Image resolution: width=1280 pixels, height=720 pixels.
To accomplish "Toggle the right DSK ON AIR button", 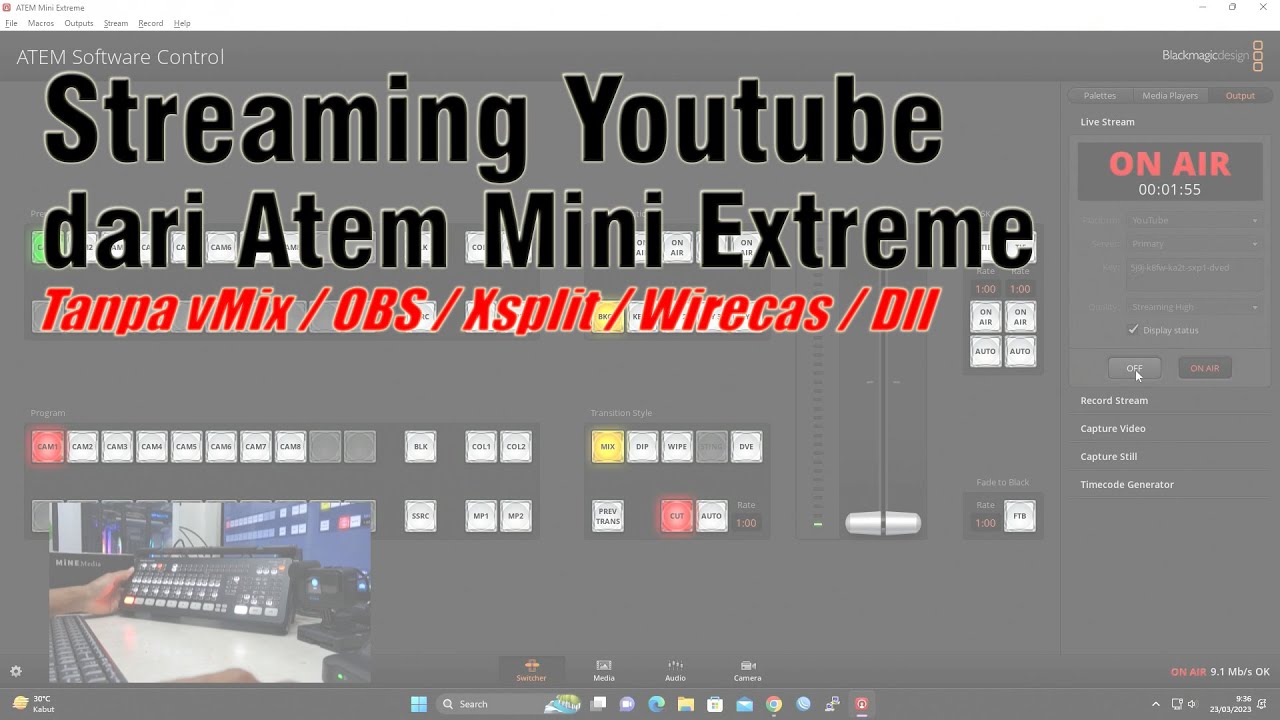I will point(1020,317).
